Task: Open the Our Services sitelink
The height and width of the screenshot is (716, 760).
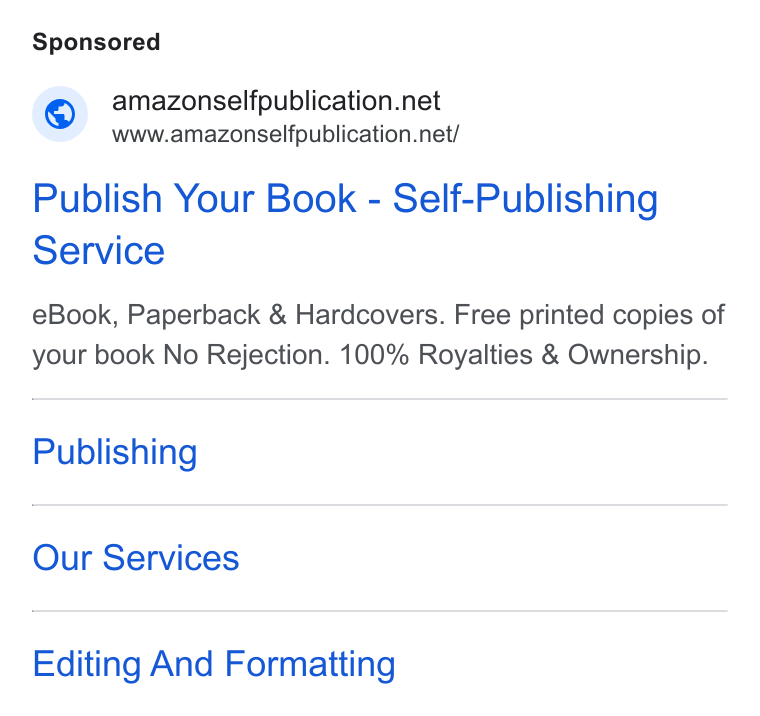Action: (136, 557)
